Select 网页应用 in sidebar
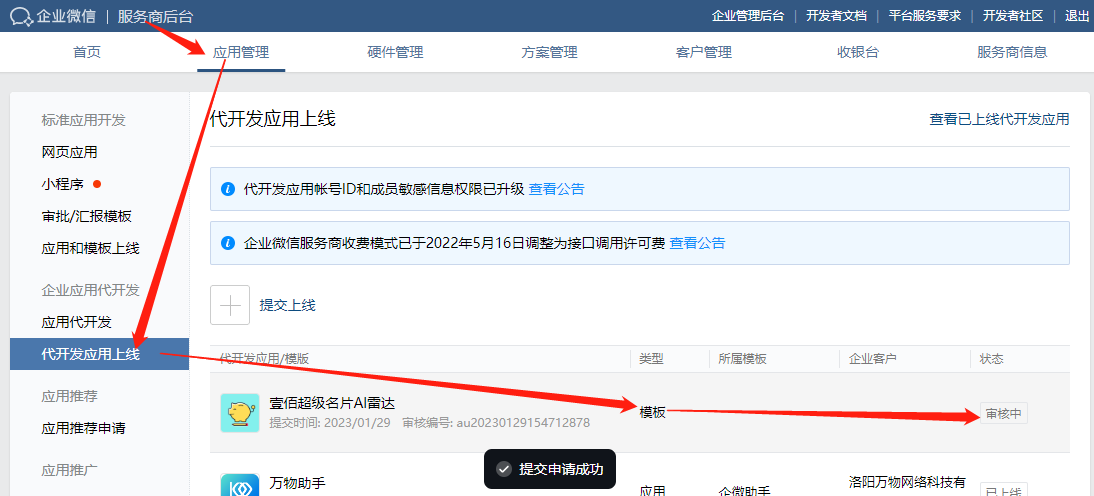This screenshot has height=496, width=1094. tap(69, 152)
